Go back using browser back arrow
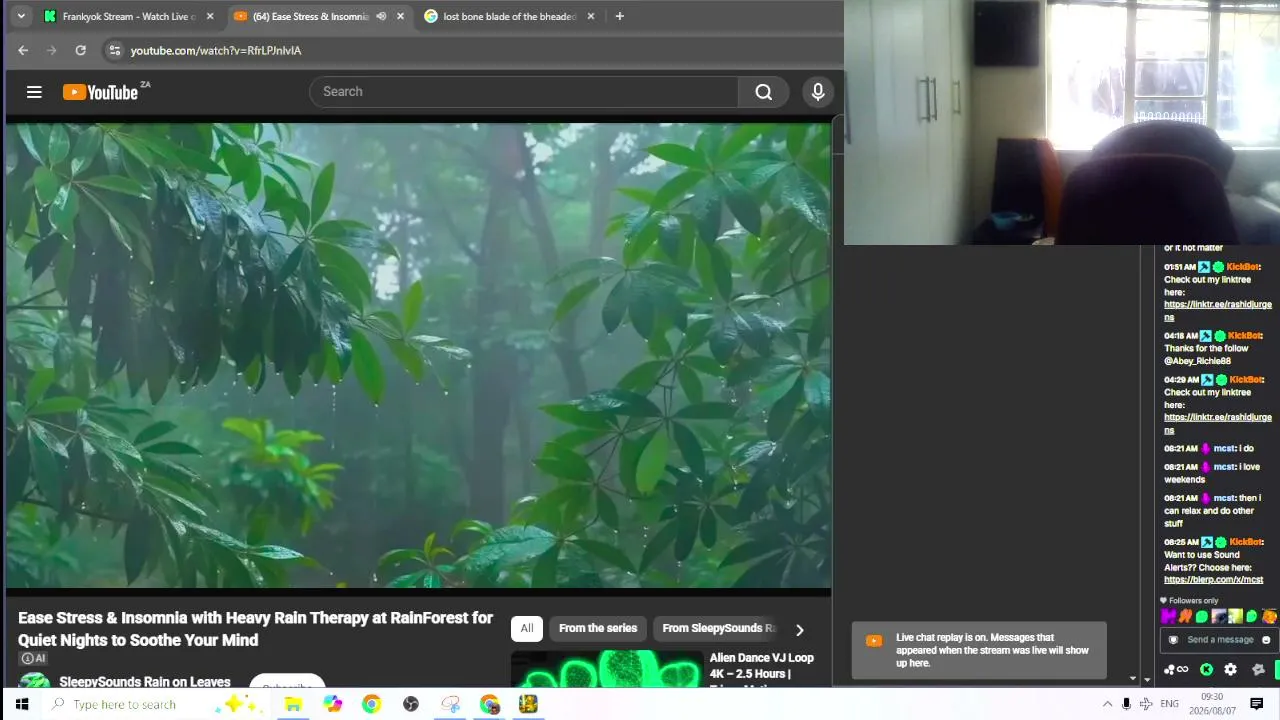Image resolution: width=1280 pixels, height=720 pixels. click(x=23, y=50)
